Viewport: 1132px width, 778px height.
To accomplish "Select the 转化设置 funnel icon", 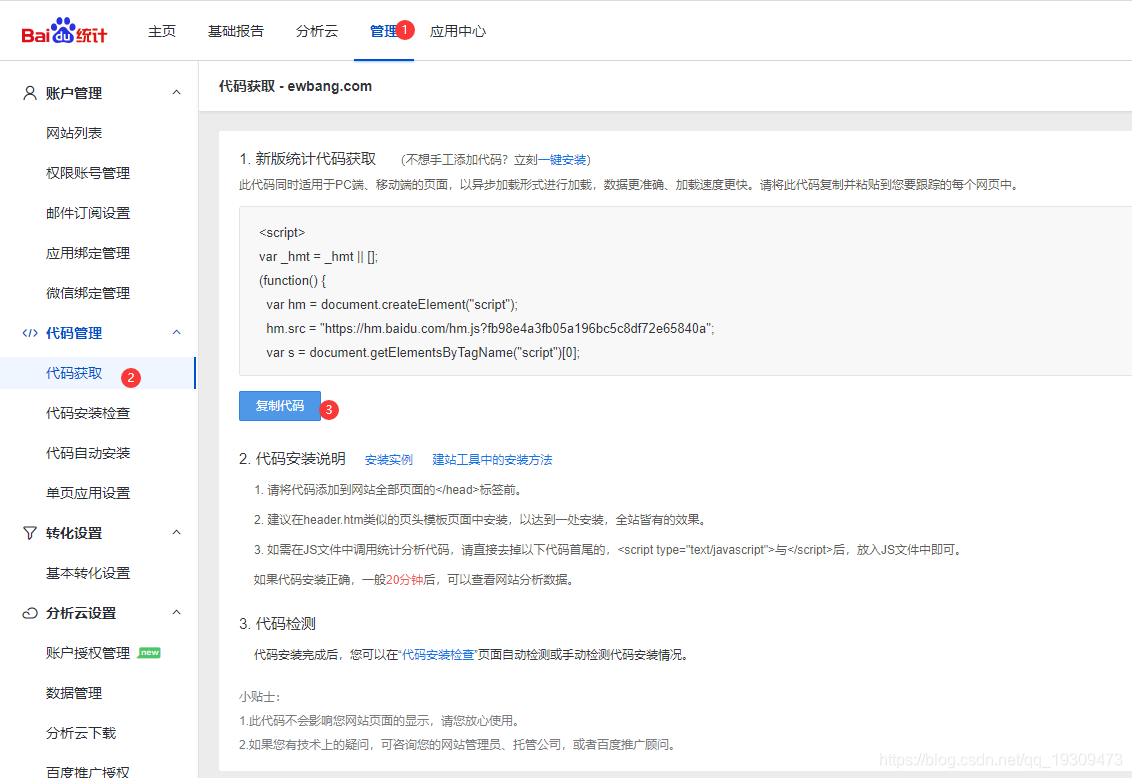I will pos(29,532).
